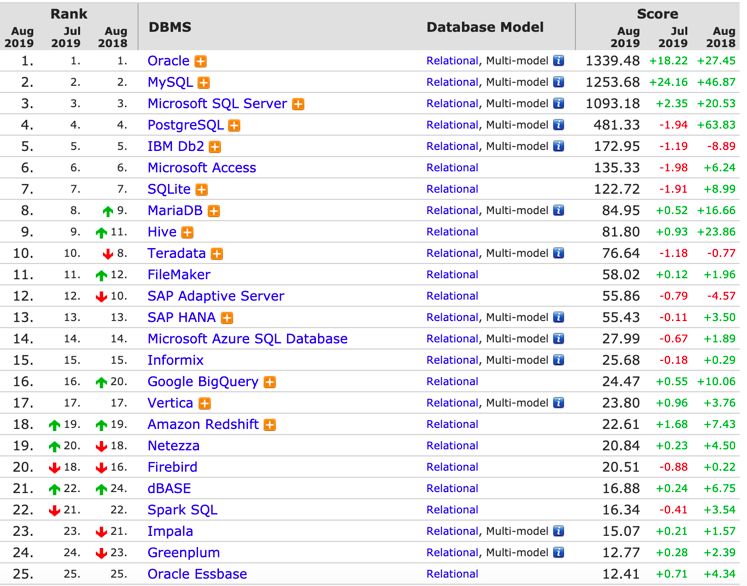This screenshot has height=586, width=747.
Task: Click the Database Model column header
Action: tap(485, 27)
